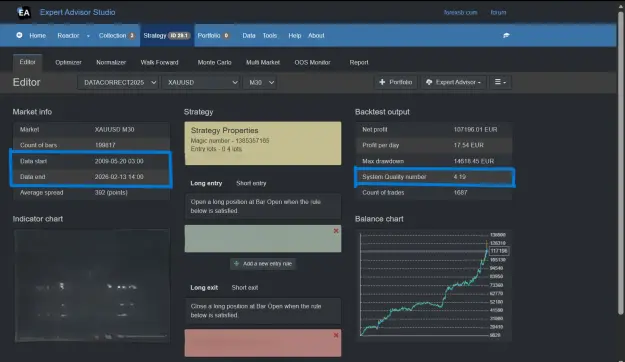This screenshot has height=362, width=625.
Task: Click the red long exit rule slot
Action: (263, 343)
